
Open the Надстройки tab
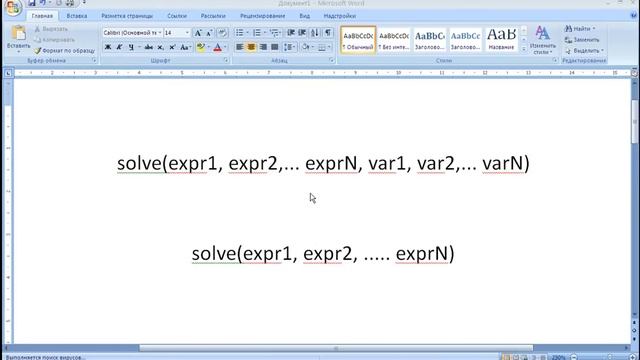[340, 16]
